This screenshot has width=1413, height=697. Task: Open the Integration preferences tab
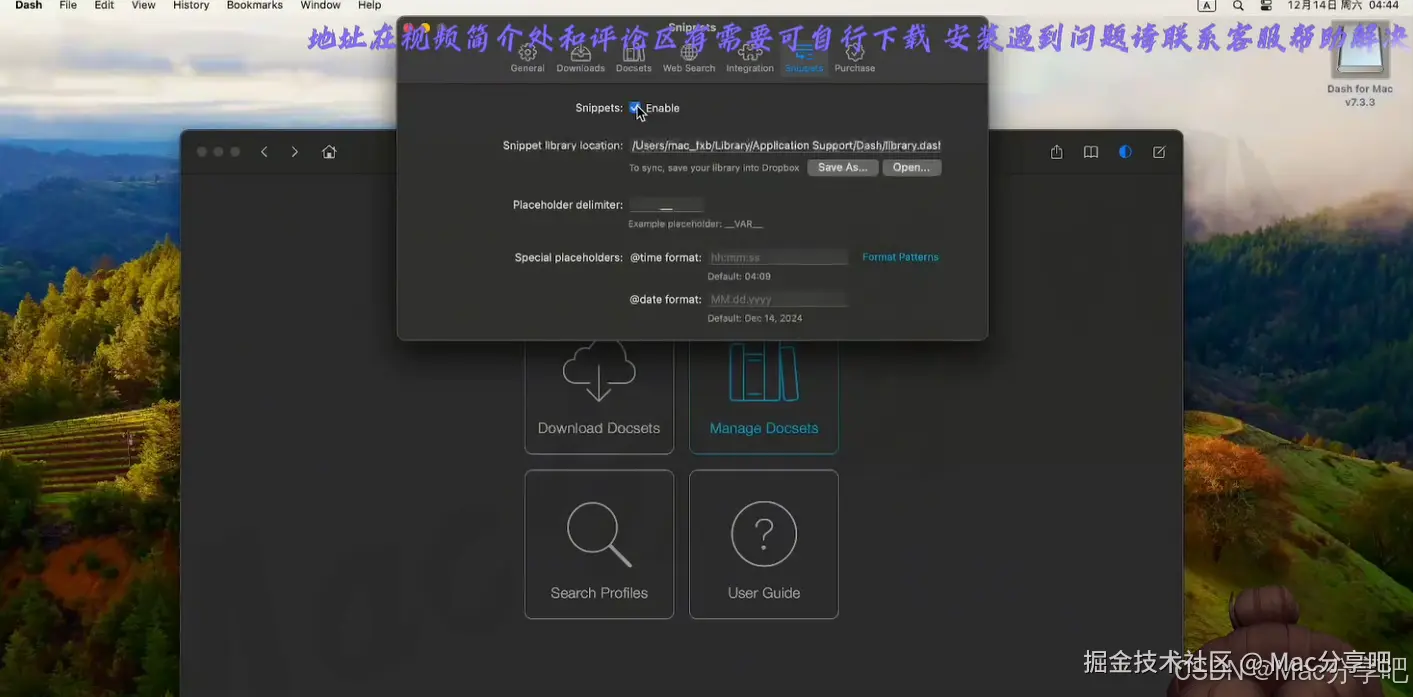pos(750,58)
